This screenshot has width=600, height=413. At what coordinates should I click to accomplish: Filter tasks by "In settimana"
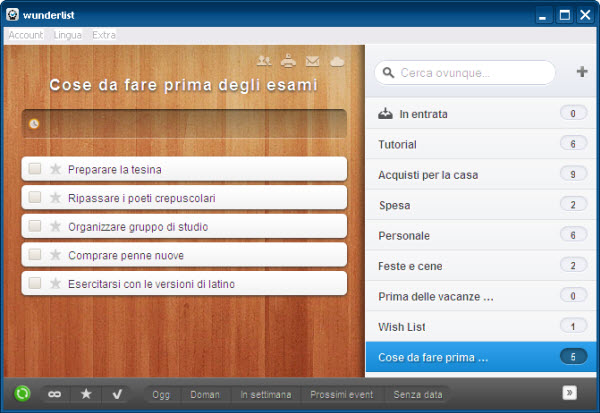[266, 395]
